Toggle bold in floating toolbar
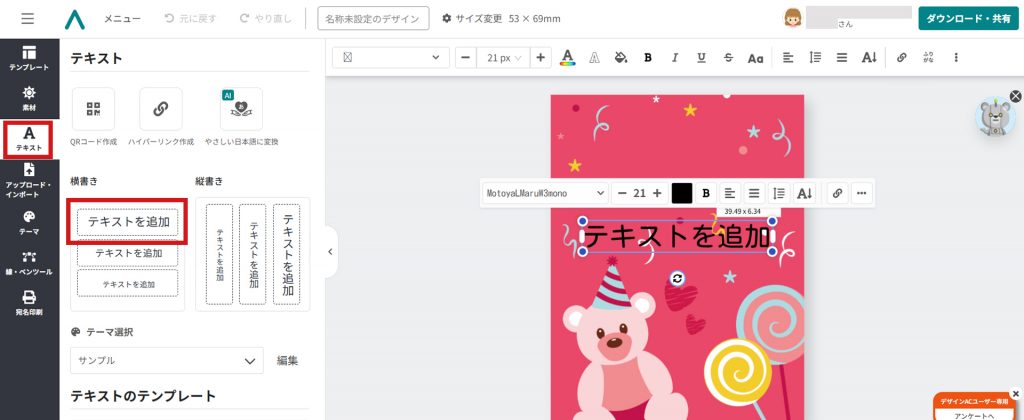Viewport: 1024px width, 420px height. tap(705, 193)
